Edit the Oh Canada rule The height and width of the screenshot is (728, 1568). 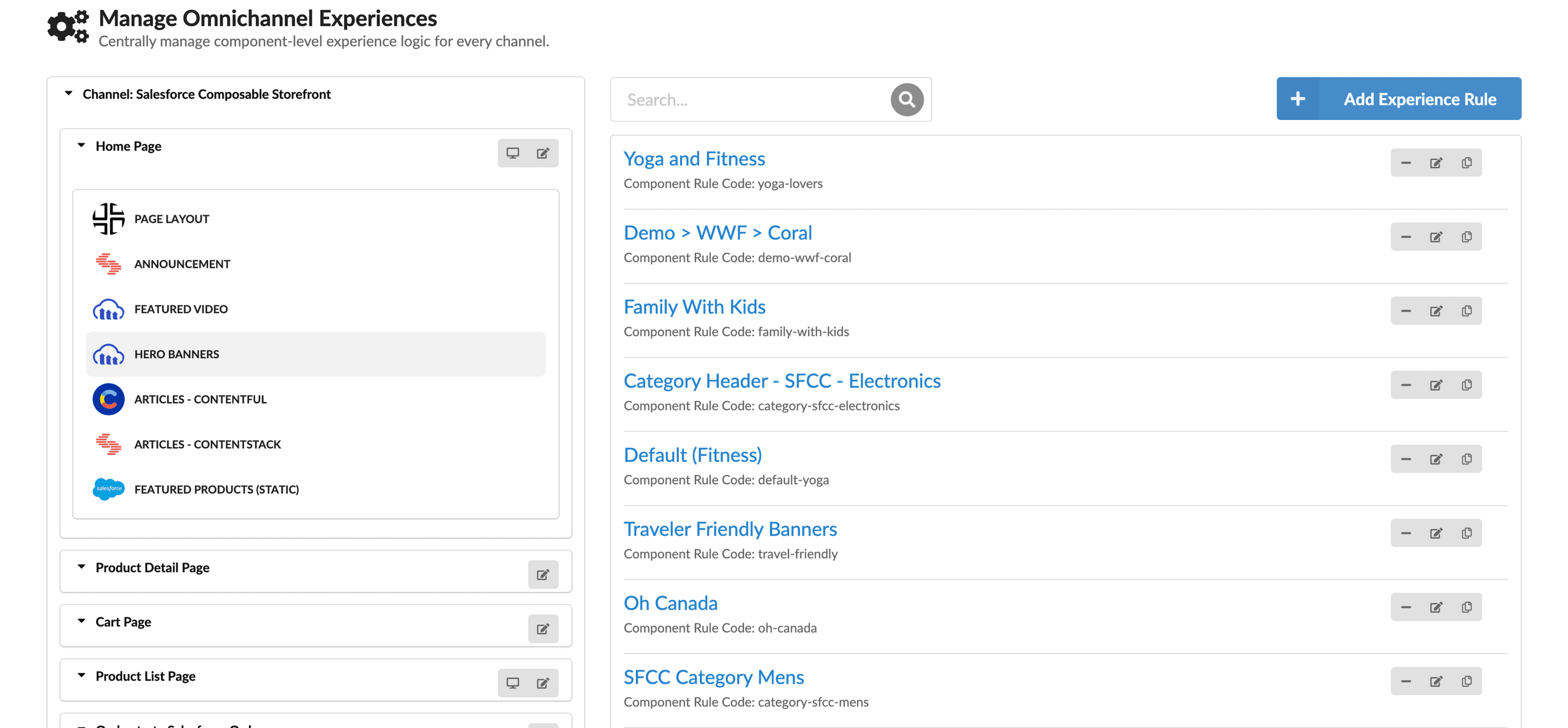pyautogui.click(x=1436, y=607)
